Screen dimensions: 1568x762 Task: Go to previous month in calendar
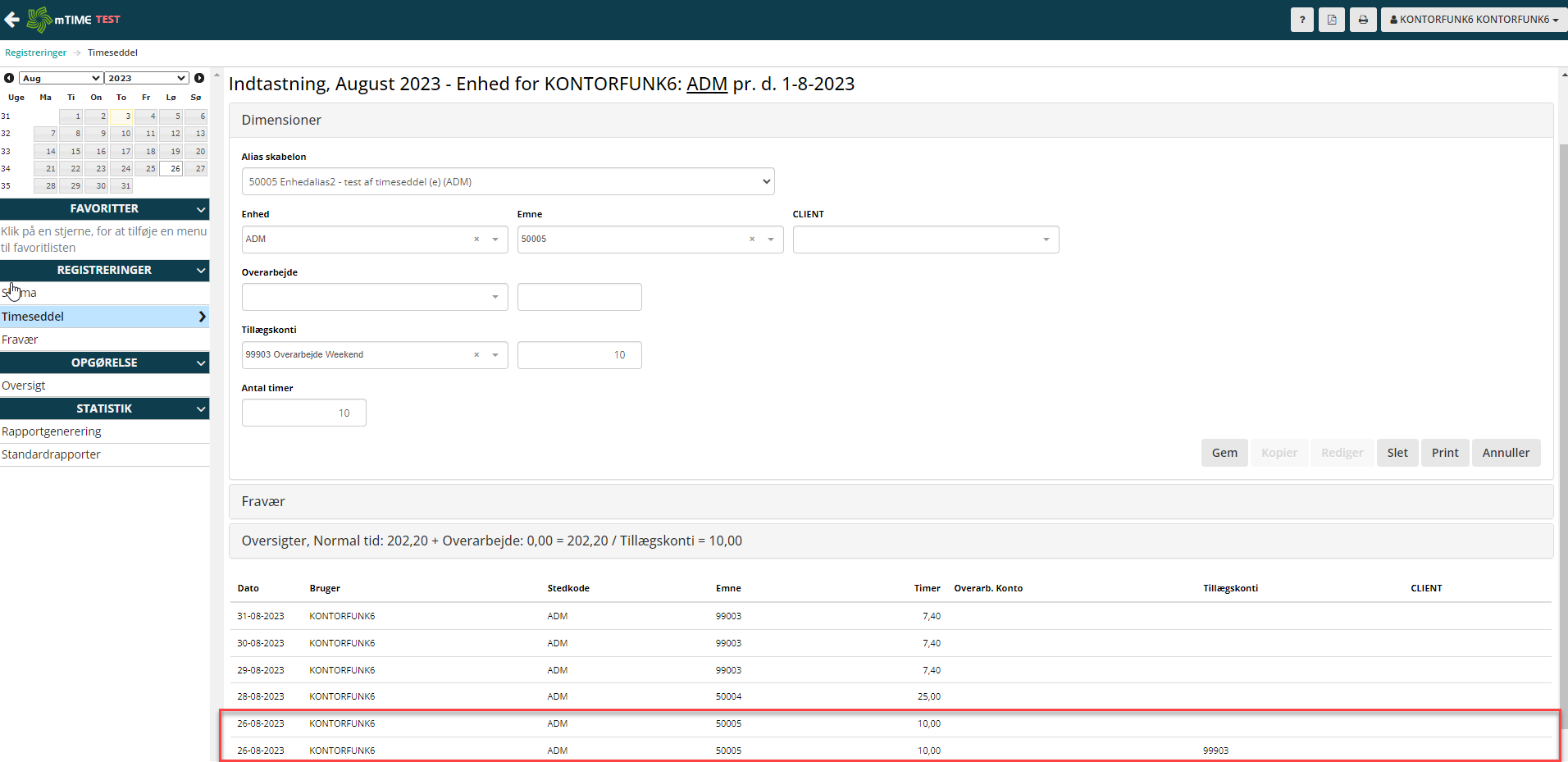point(9,78)
